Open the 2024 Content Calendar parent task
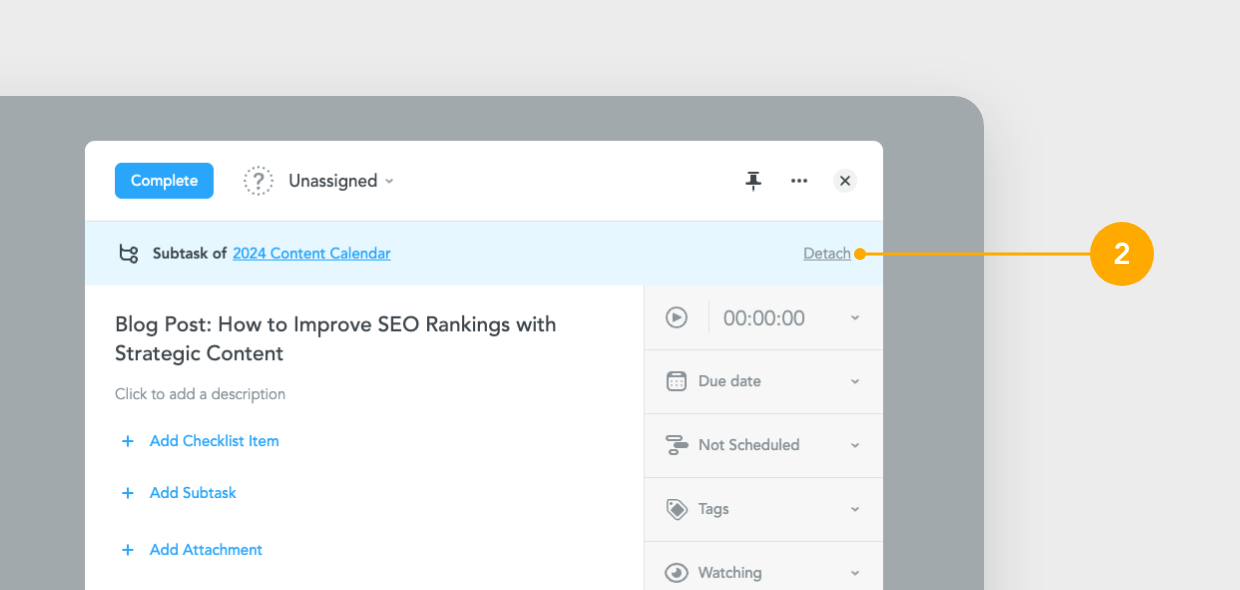This screenshot has height=590, width=1240. 311,253
